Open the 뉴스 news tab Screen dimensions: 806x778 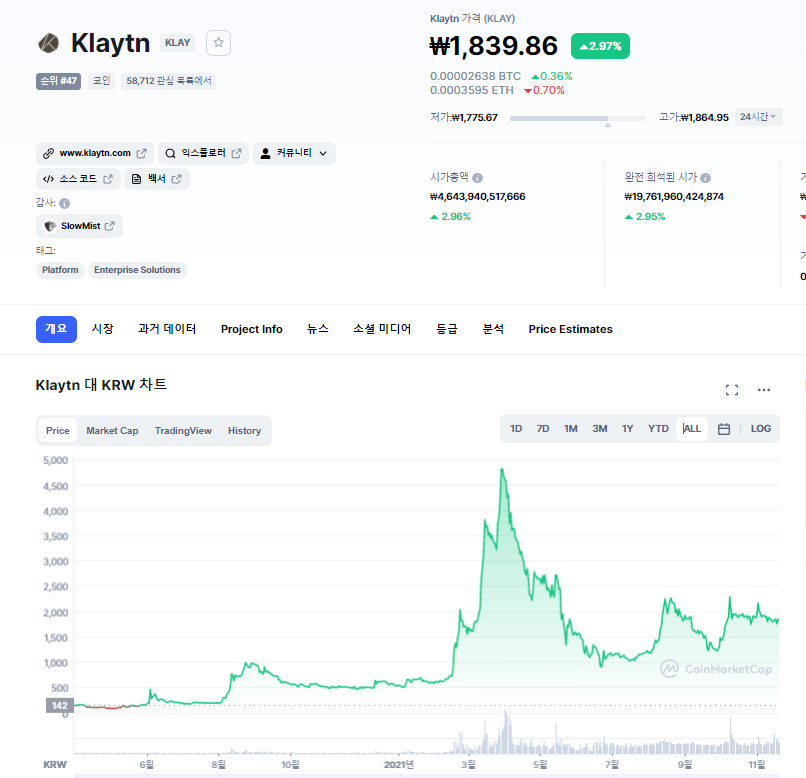click(x=318, y=329)
